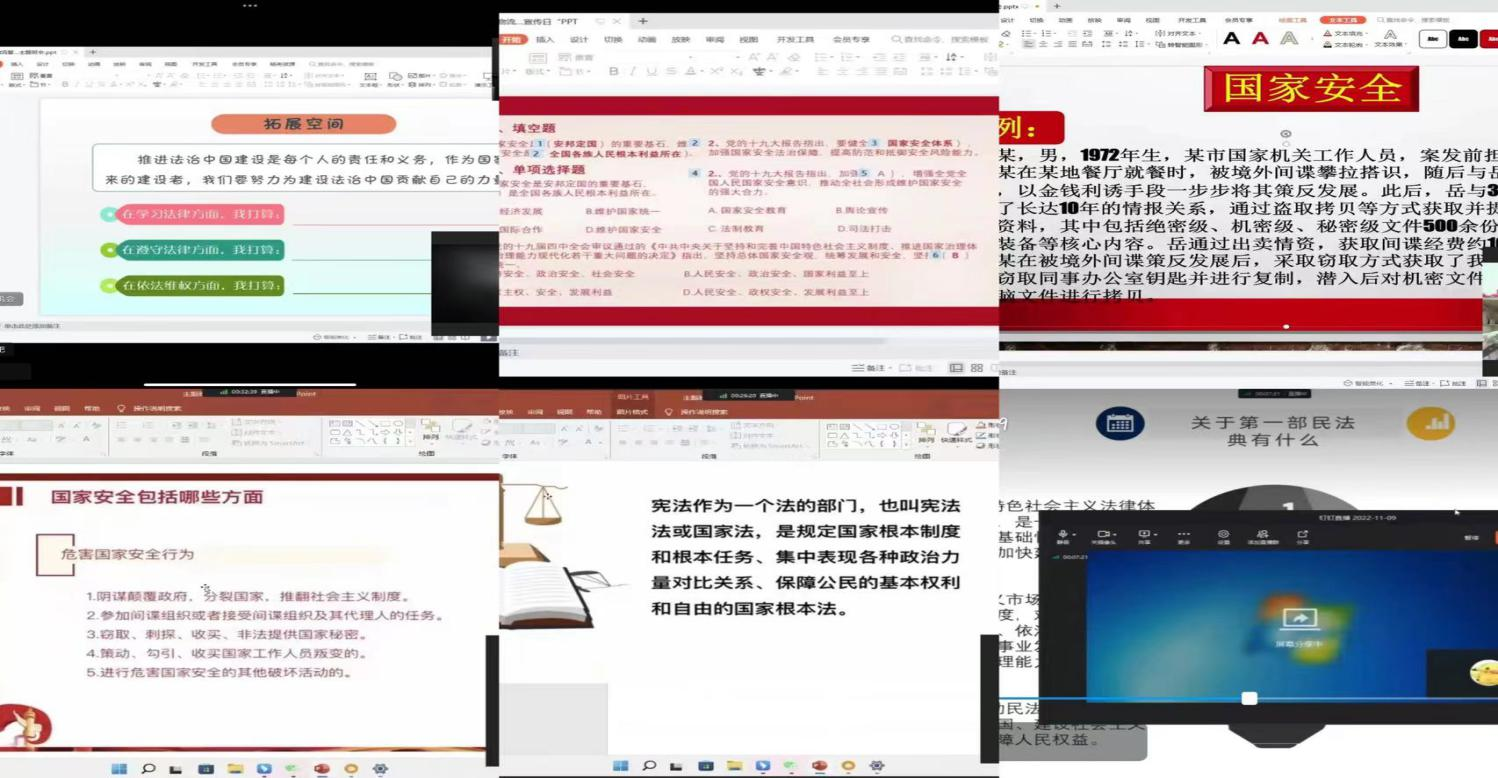Click the 分享 share icon in DingTalk live
This screenshot has width=1498, height=778.
[x=1302, y=536]
